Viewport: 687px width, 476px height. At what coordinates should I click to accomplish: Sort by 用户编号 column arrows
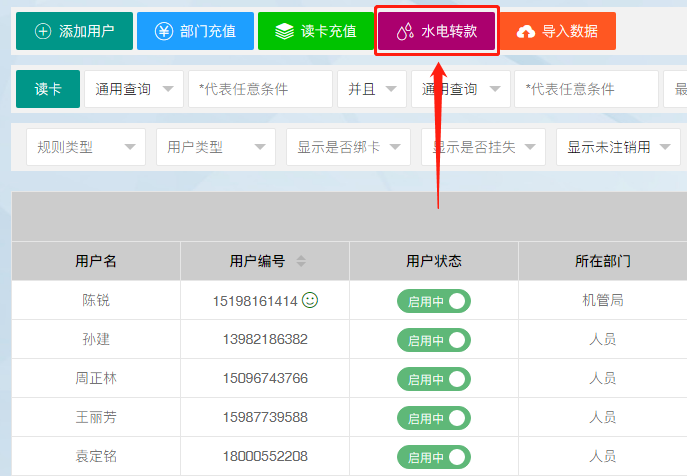[x=301, y=261]
